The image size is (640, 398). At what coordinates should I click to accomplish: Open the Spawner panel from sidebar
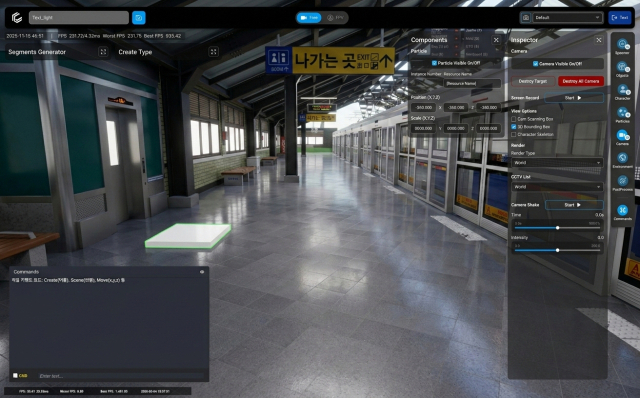click(622, 44)
